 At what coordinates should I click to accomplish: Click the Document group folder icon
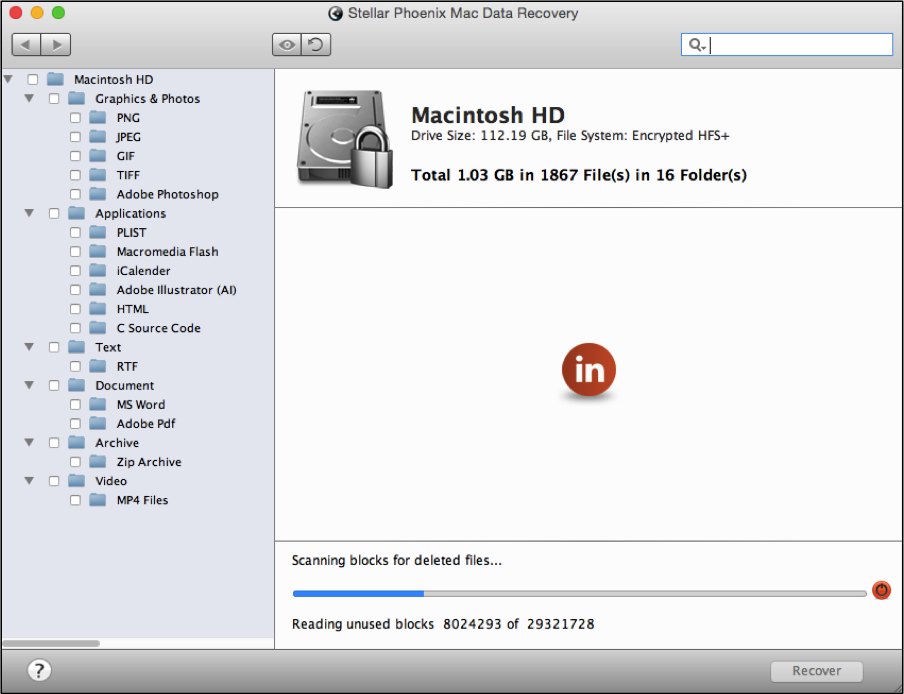[77, 384]
